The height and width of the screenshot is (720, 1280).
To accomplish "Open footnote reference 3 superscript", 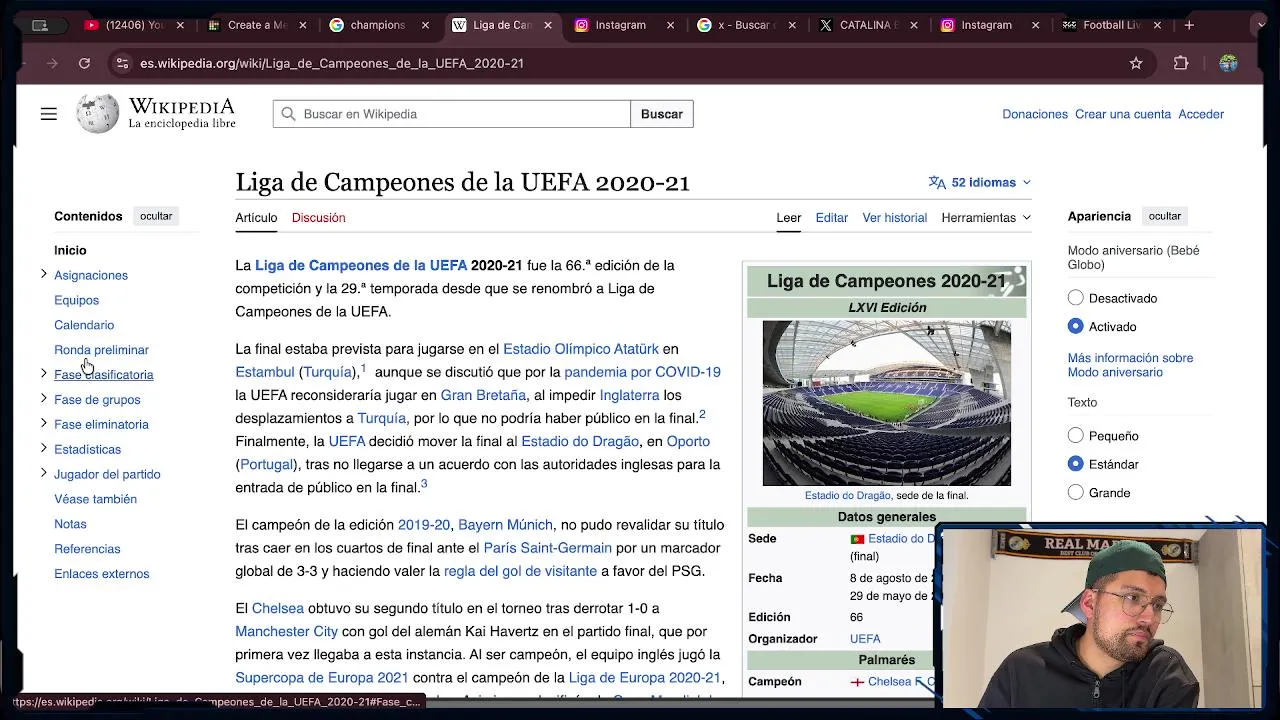I will (x=424, y=484).
